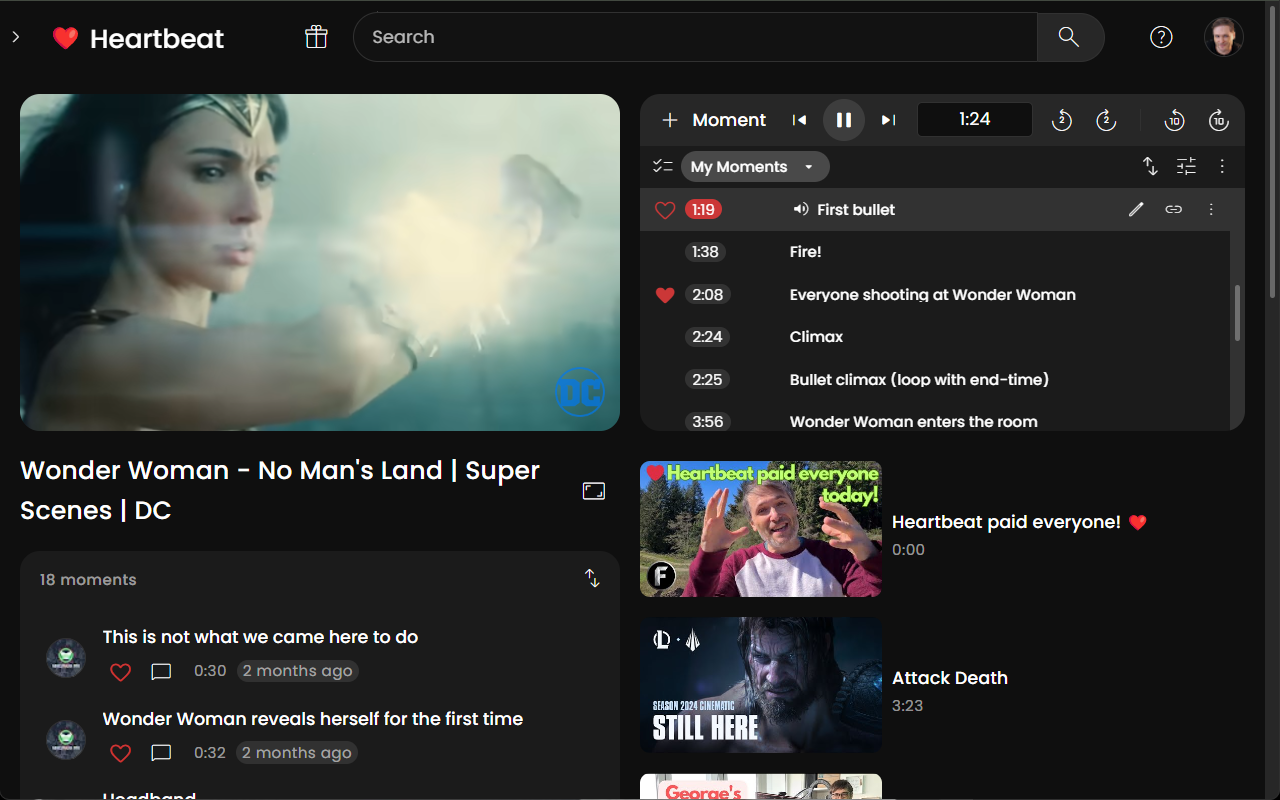Jump to the 1:38 timestamp

click(706, 252)
